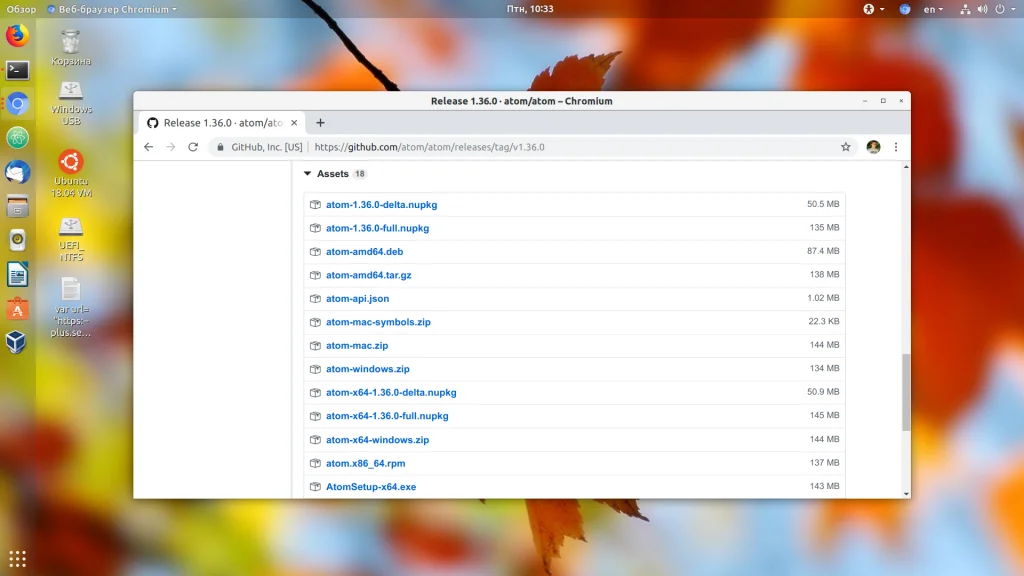Screen dimensions: 1024x576
Task: Collapse the Assets disclosure triangle
Action: 307,174
